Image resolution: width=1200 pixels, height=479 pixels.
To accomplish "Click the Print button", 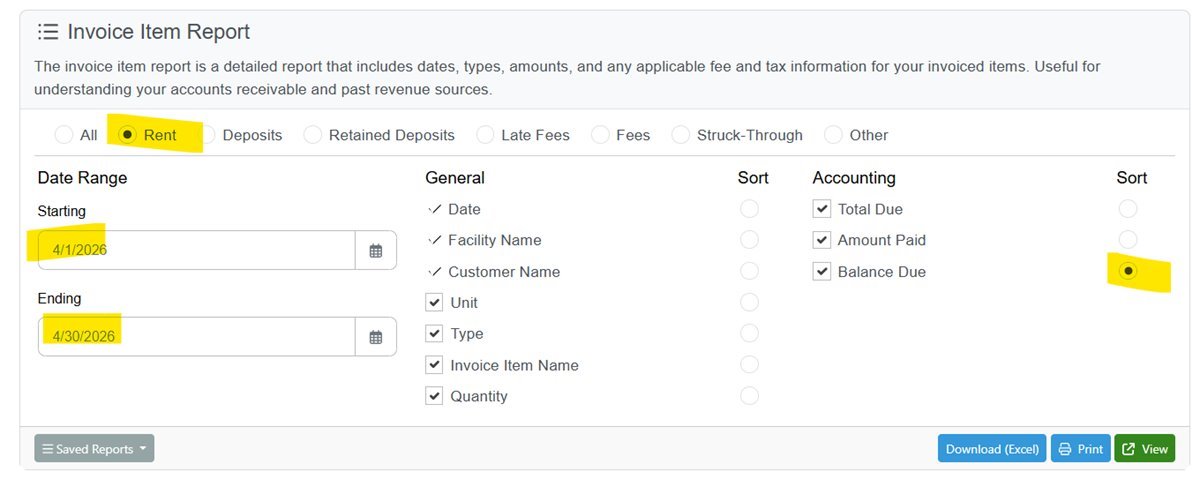I will click(x=1080, y=449).
